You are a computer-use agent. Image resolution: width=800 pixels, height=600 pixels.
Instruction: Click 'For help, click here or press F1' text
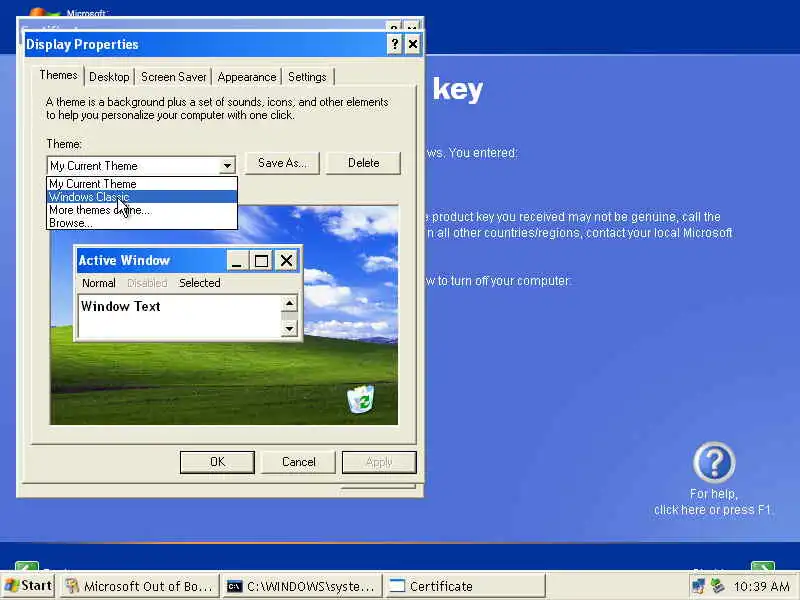tap(713, 502)
